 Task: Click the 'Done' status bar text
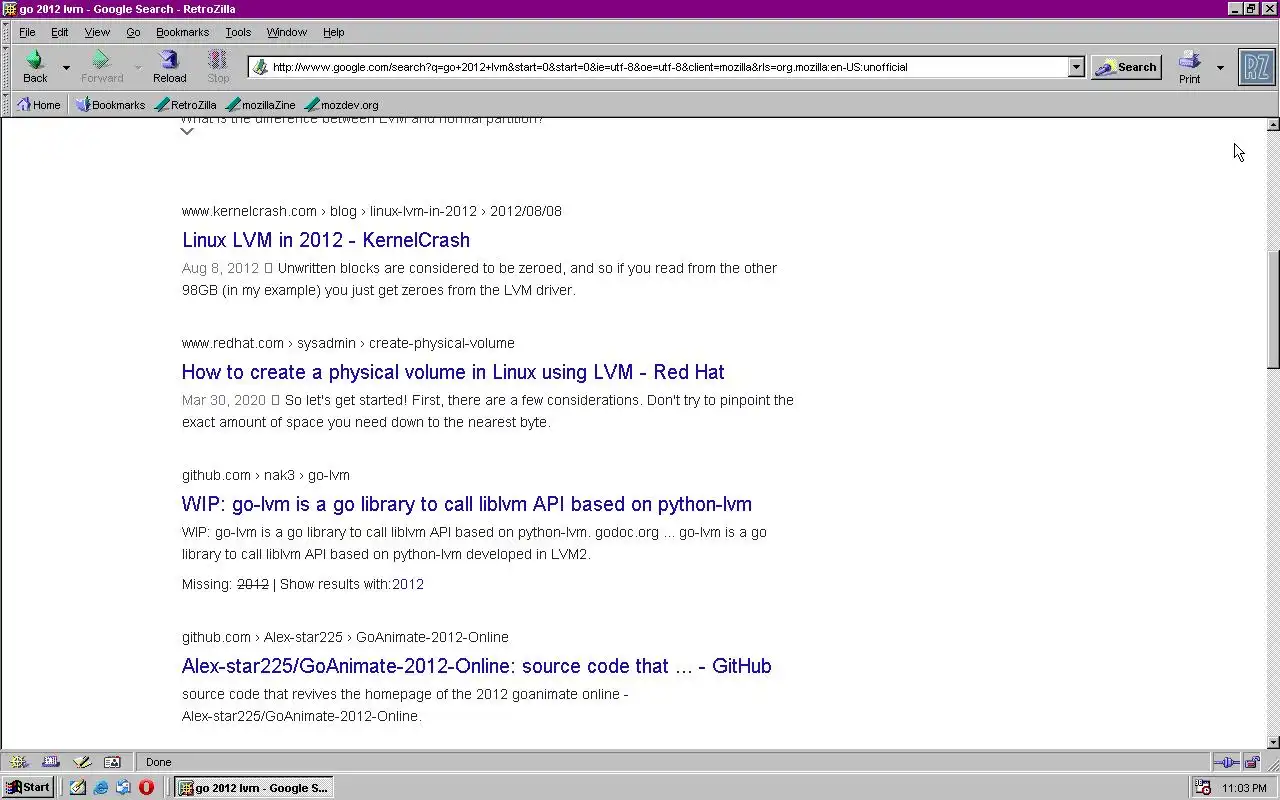point(159,762)
